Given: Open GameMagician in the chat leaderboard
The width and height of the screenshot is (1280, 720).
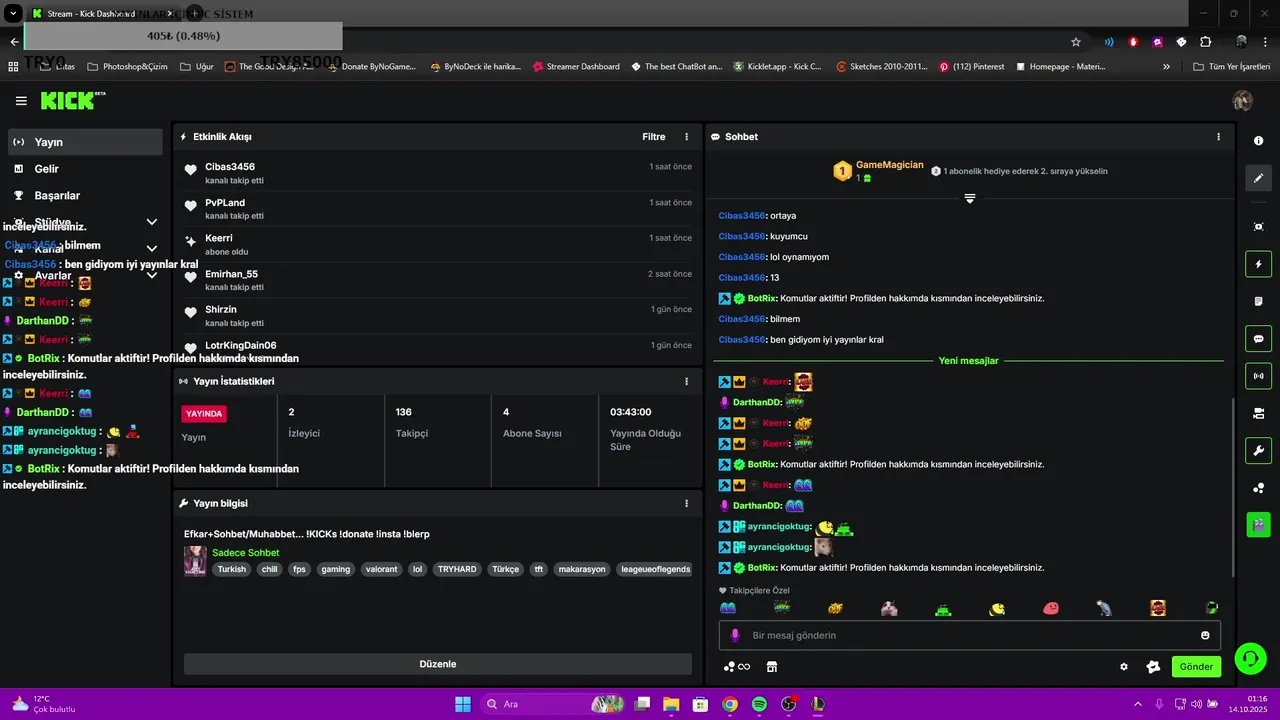Looking at the screenshot, I should click(x=889, y=165).
